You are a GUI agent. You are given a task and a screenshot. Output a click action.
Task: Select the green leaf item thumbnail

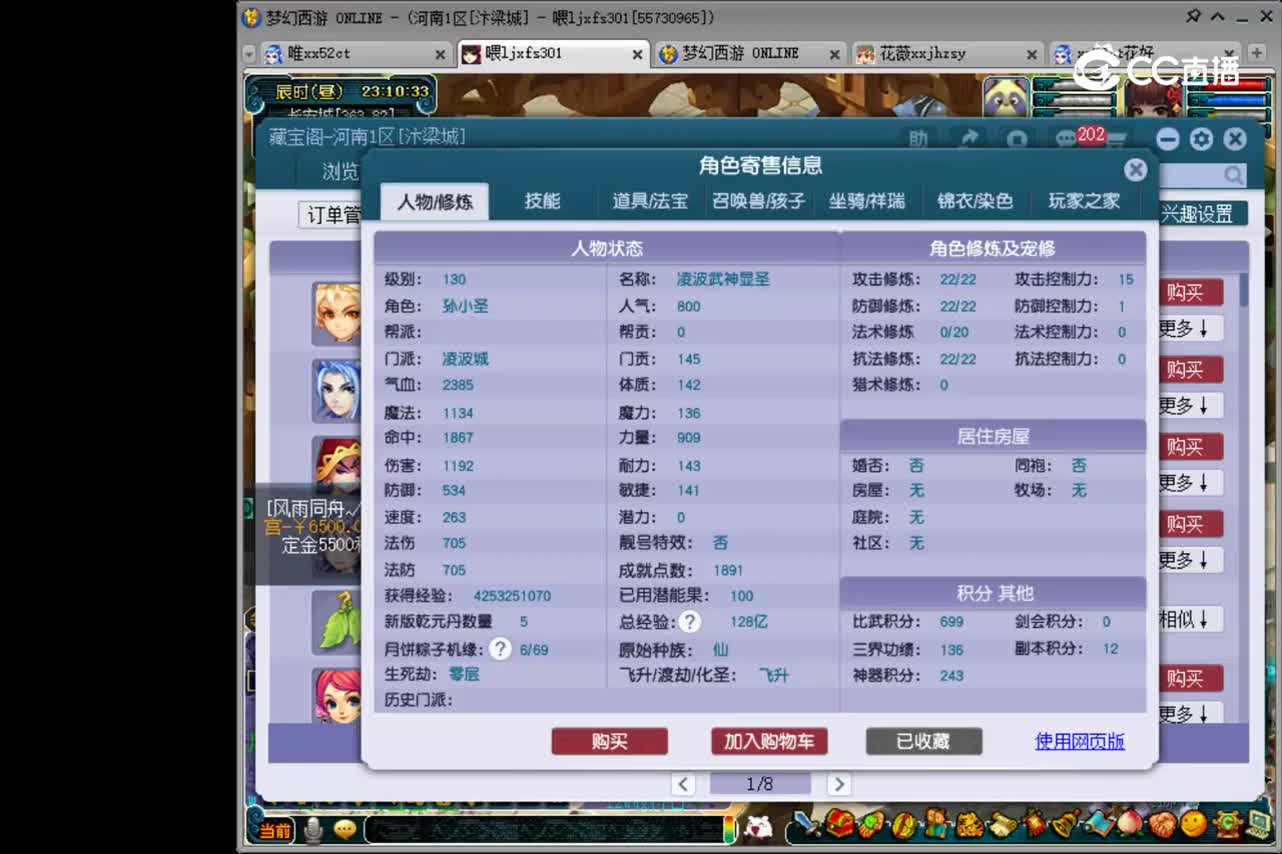pyautogui.click(x=336, y=621)
